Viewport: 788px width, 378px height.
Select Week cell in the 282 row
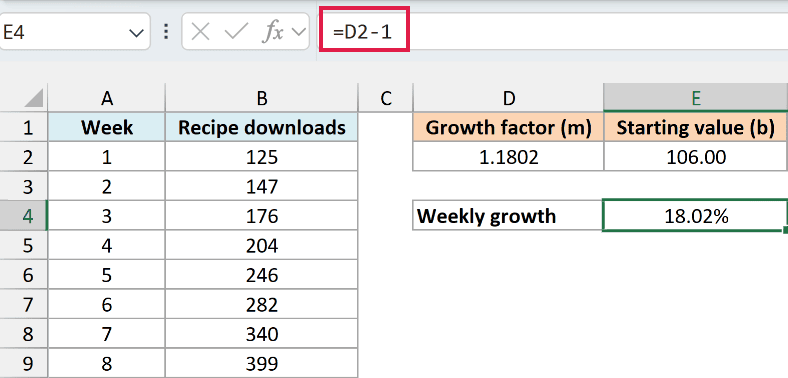click(107, 305)
